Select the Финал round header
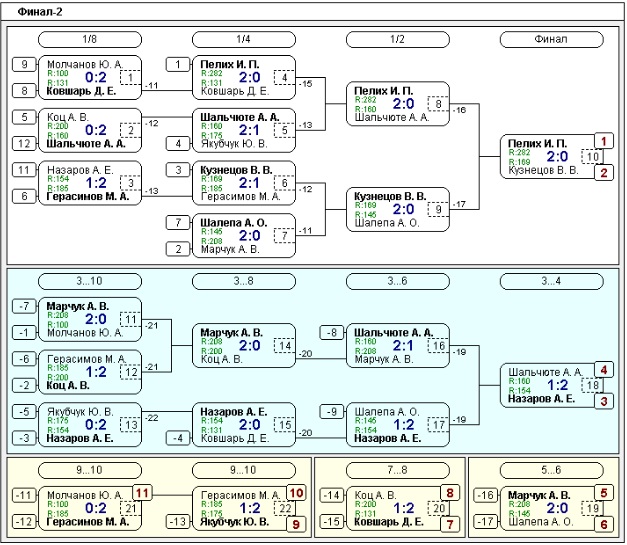Viewport: 627px width, 545px height. [x=551, y=39]
